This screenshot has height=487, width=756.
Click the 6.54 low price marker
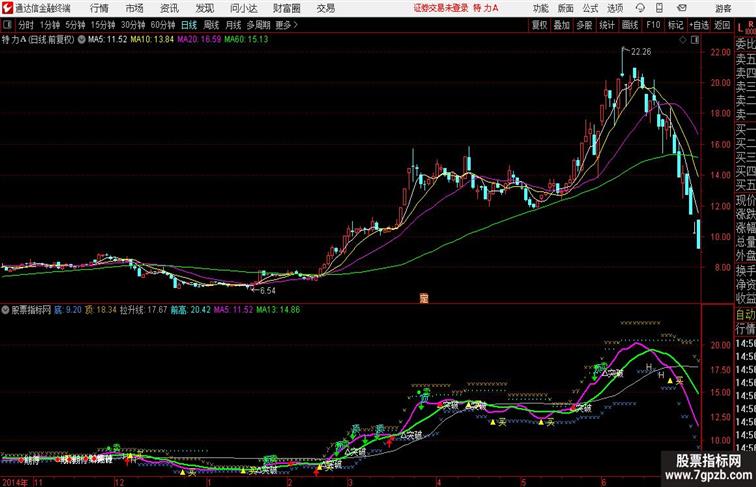coord(268,291)
